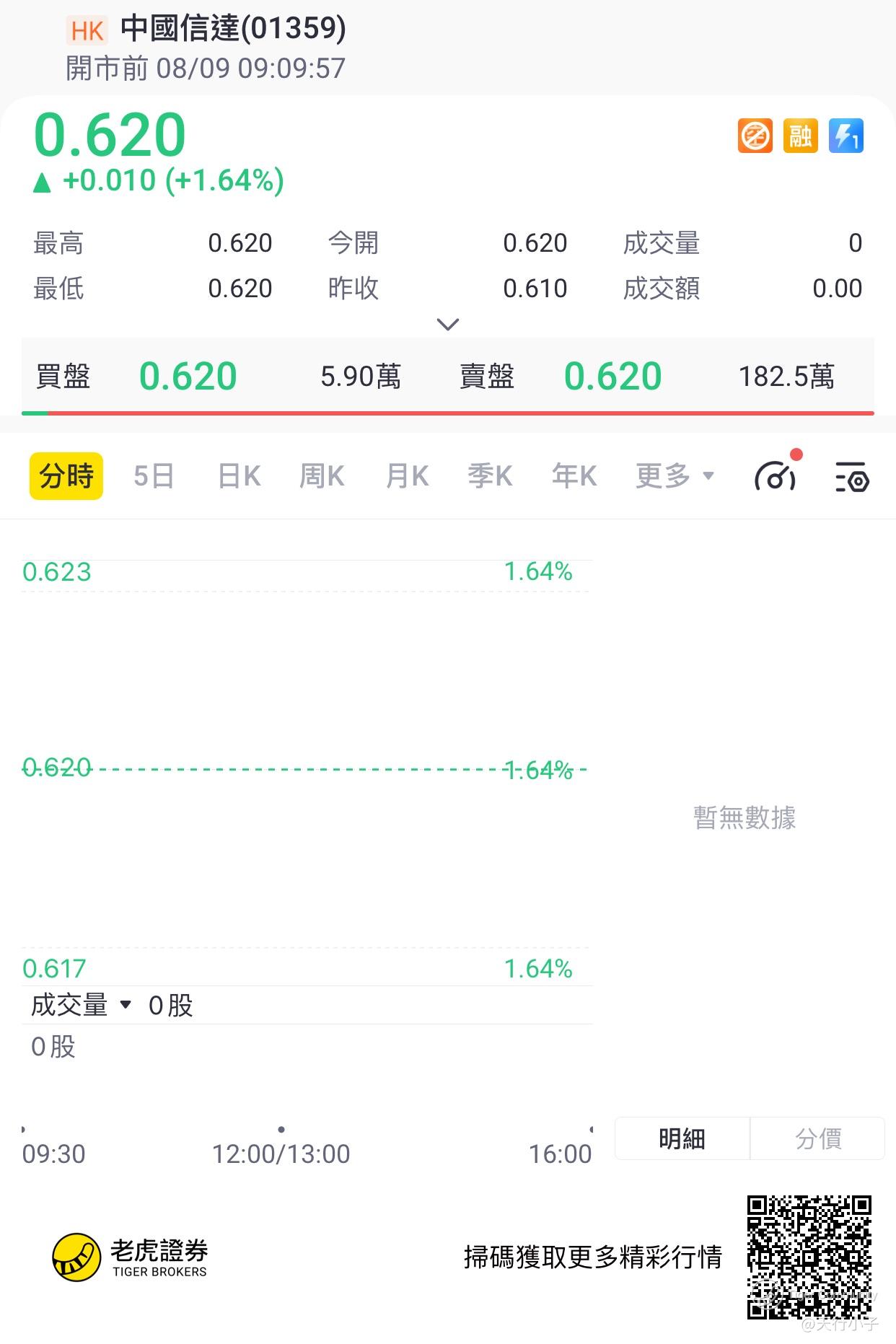Open the 更多 chart period dropdown
The image size is (896, 1344).
pyautogui.click(x=675, y=476)
